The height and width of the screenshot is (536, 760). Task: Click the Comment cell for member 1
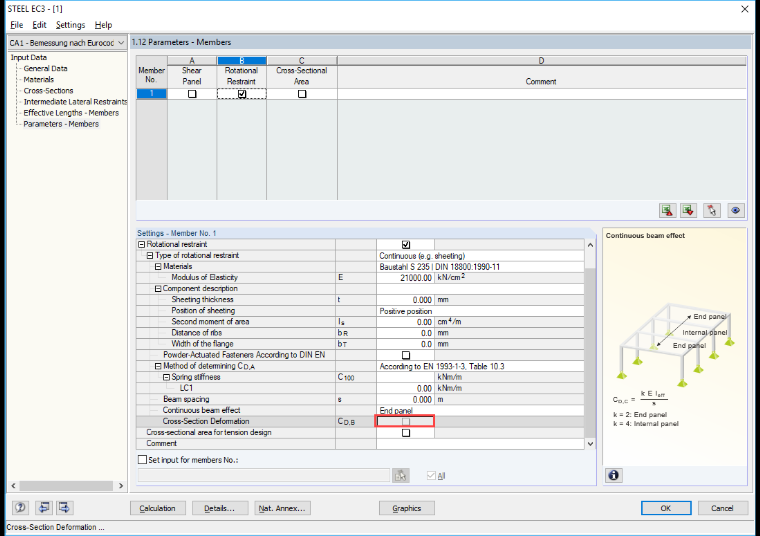[x=541, y=94]
